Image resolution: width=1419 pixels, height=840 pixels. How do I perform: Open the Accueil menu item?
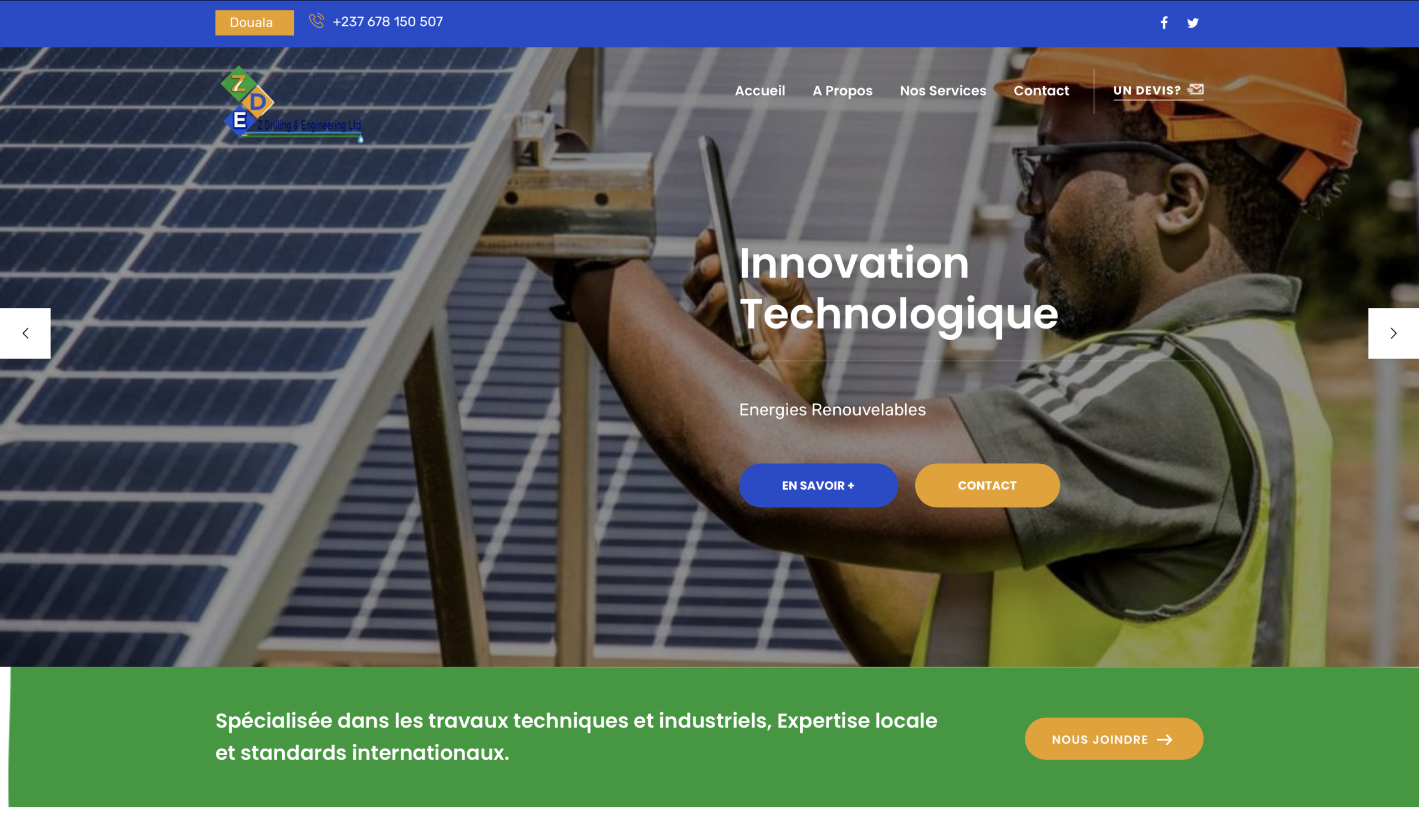[x=760, y=90]
